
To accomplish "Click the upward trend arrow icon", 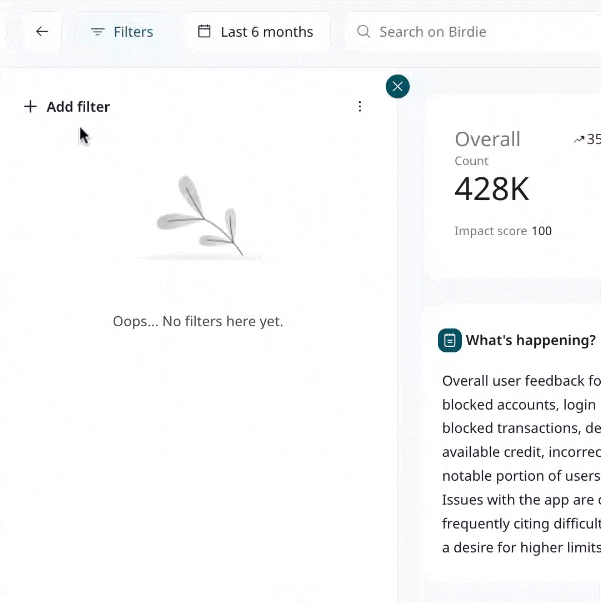I will click(x=579, y=140).
